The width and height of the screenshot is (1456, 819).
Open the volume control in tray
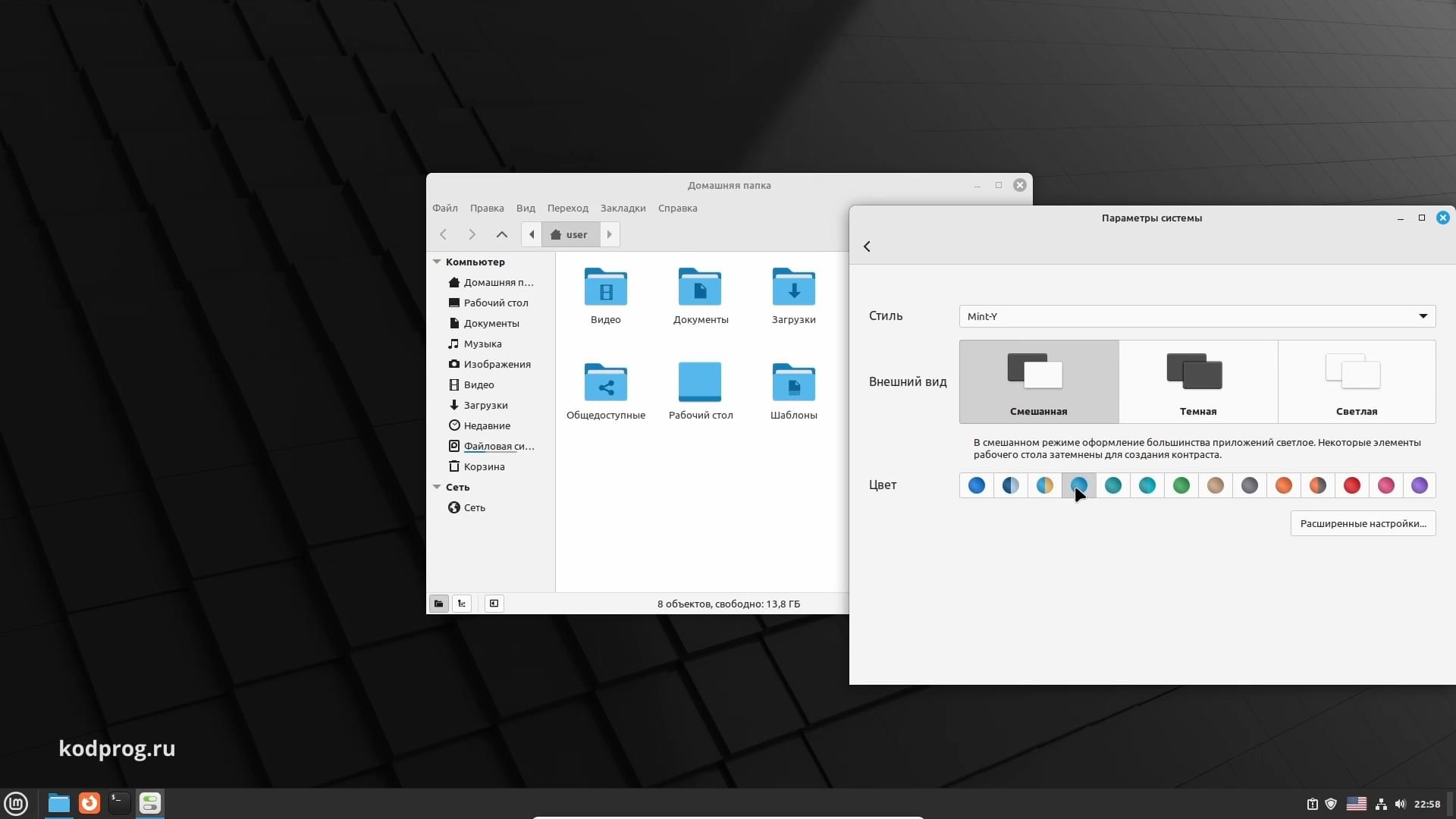coord(1400,804)
